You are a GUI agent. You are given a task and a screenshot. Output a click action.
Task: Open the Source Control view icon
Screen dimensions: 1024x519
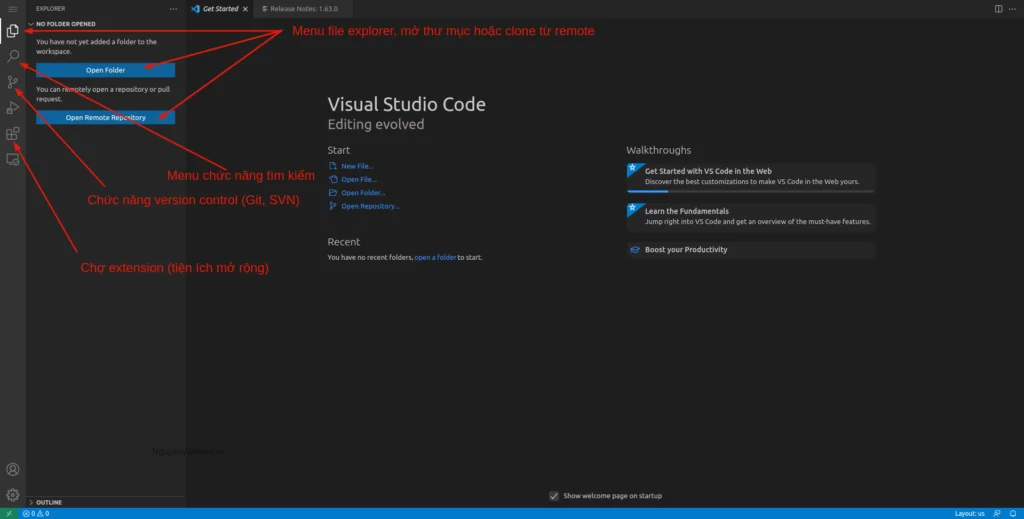tap(12, 82)
